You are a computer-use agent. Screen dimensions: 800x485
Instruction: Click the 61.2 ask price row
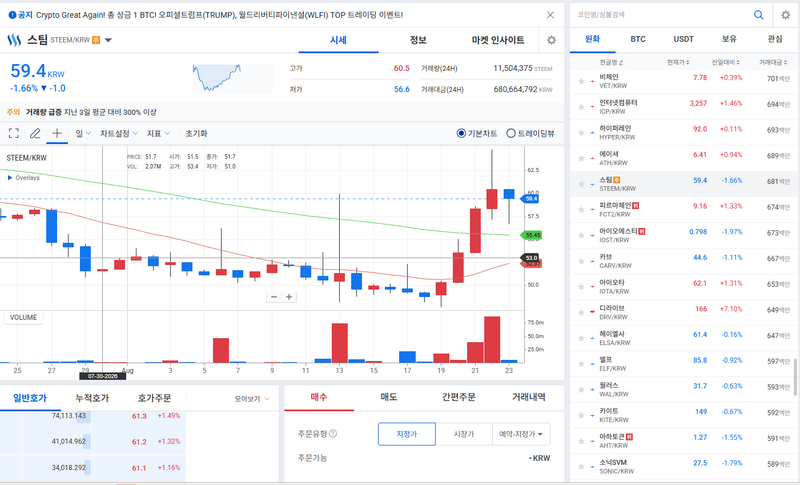pos(92,441)
